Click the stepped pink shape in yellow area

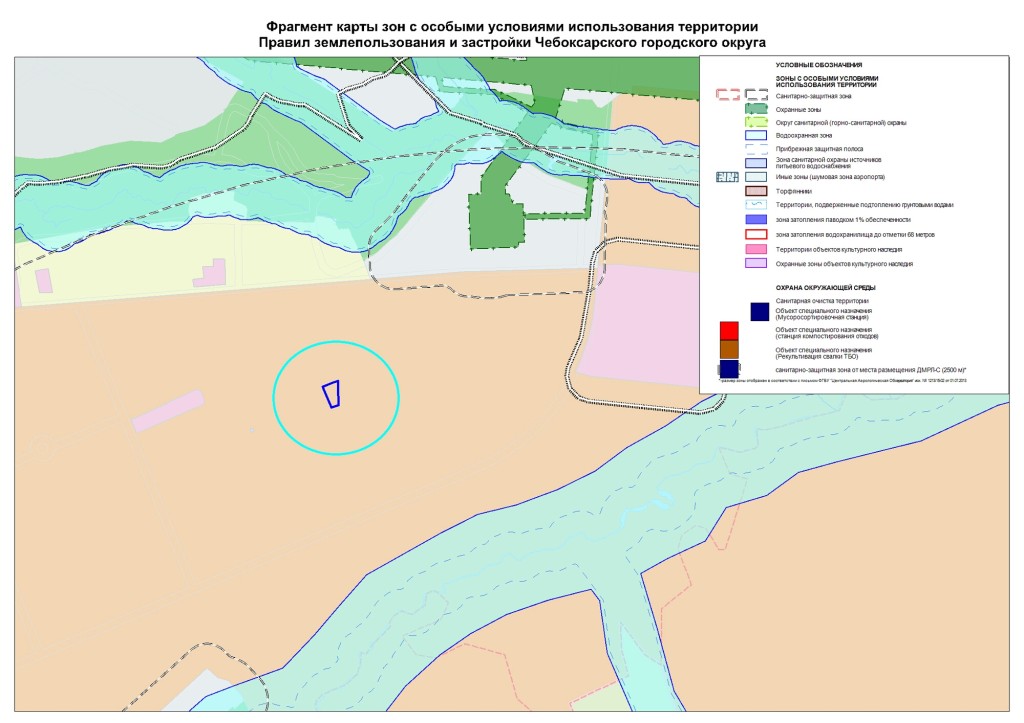point(210,273)
